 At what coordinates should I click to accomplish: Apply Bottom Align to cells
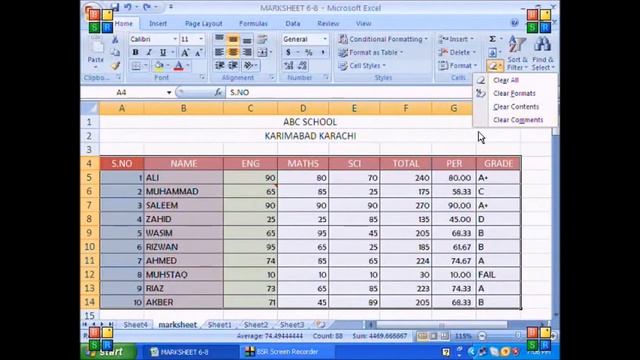(x=247, y=39)
